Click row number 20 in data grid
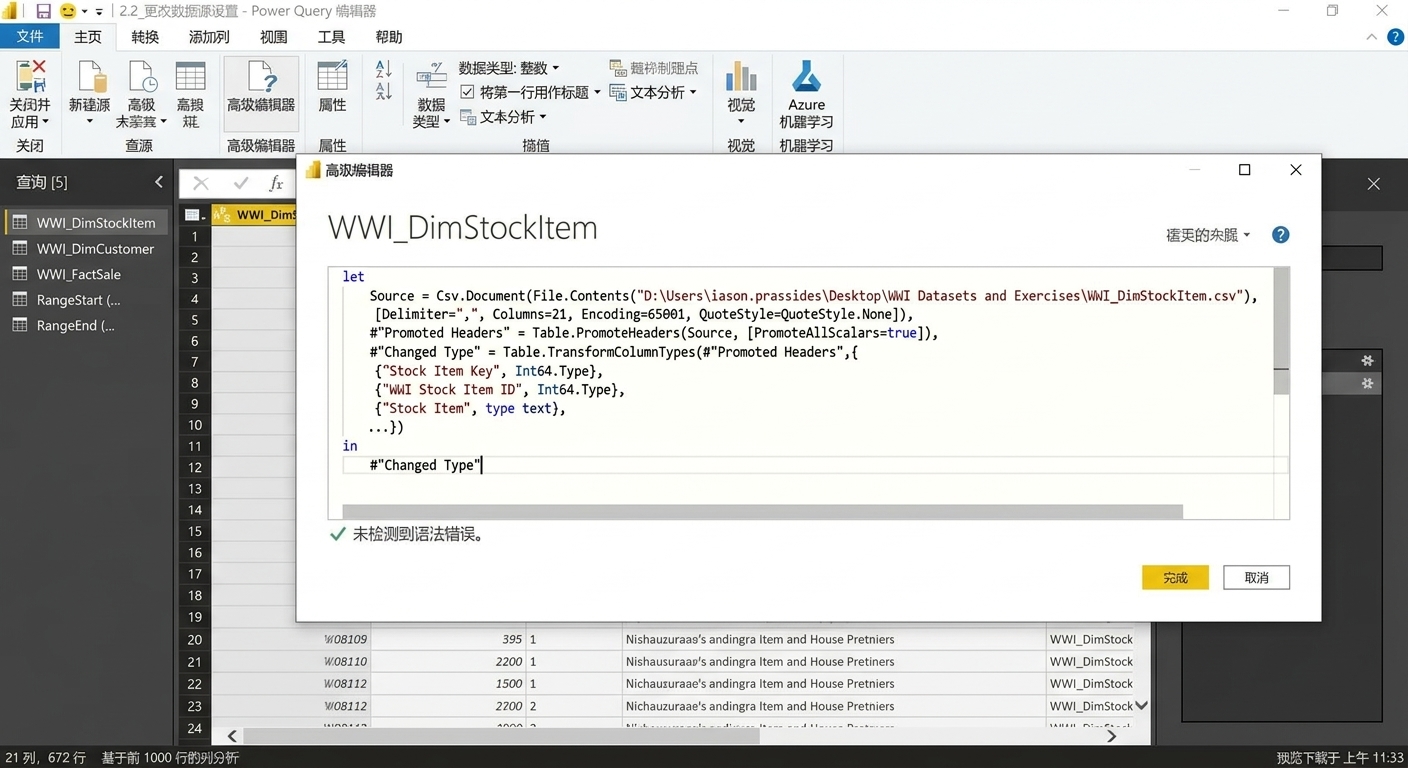Screen dimensions: 1408x768 click(x=194, y=640)
